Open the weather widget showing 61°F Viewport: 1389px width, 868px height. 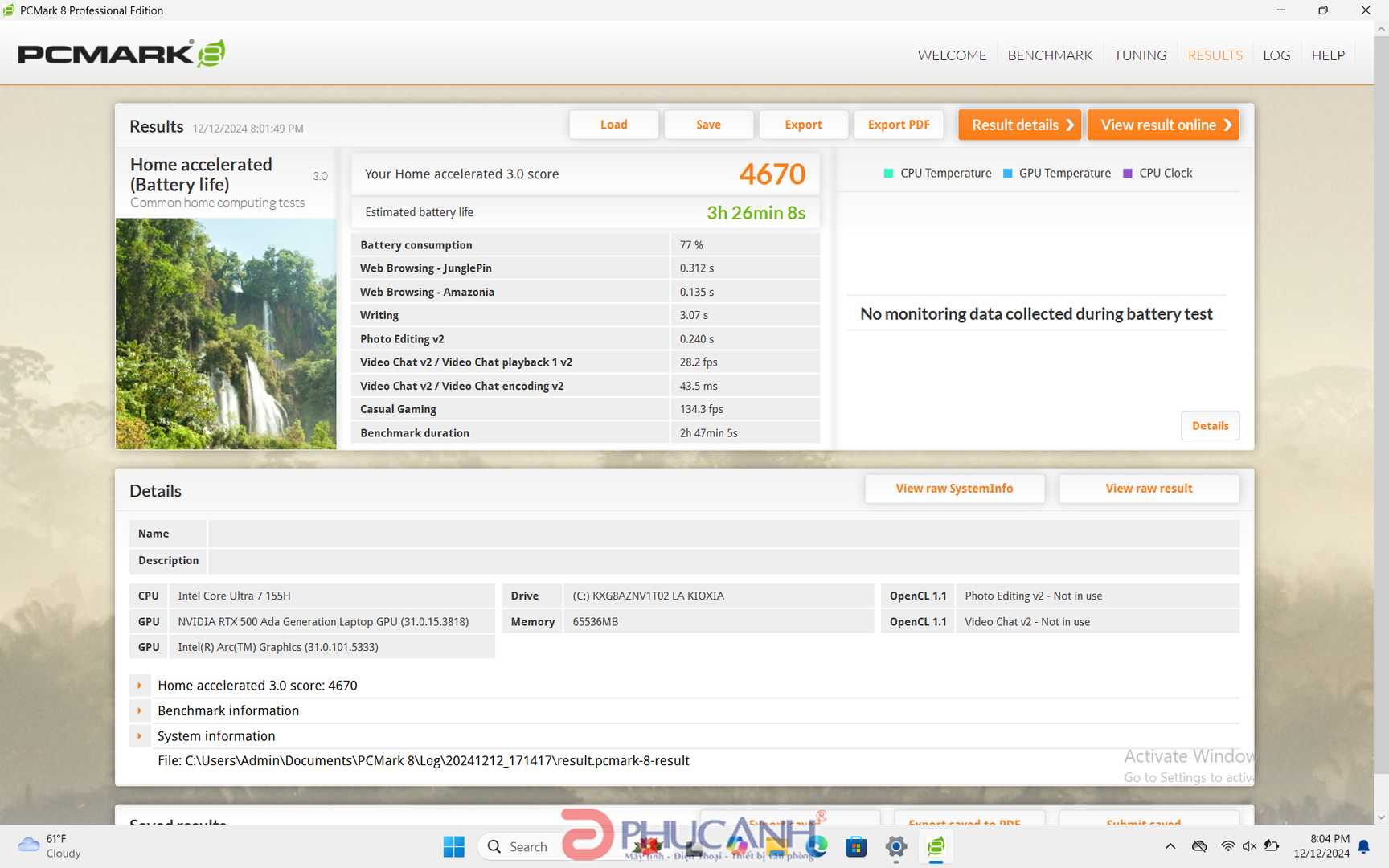pyautogui.click(x=50, y=846)
